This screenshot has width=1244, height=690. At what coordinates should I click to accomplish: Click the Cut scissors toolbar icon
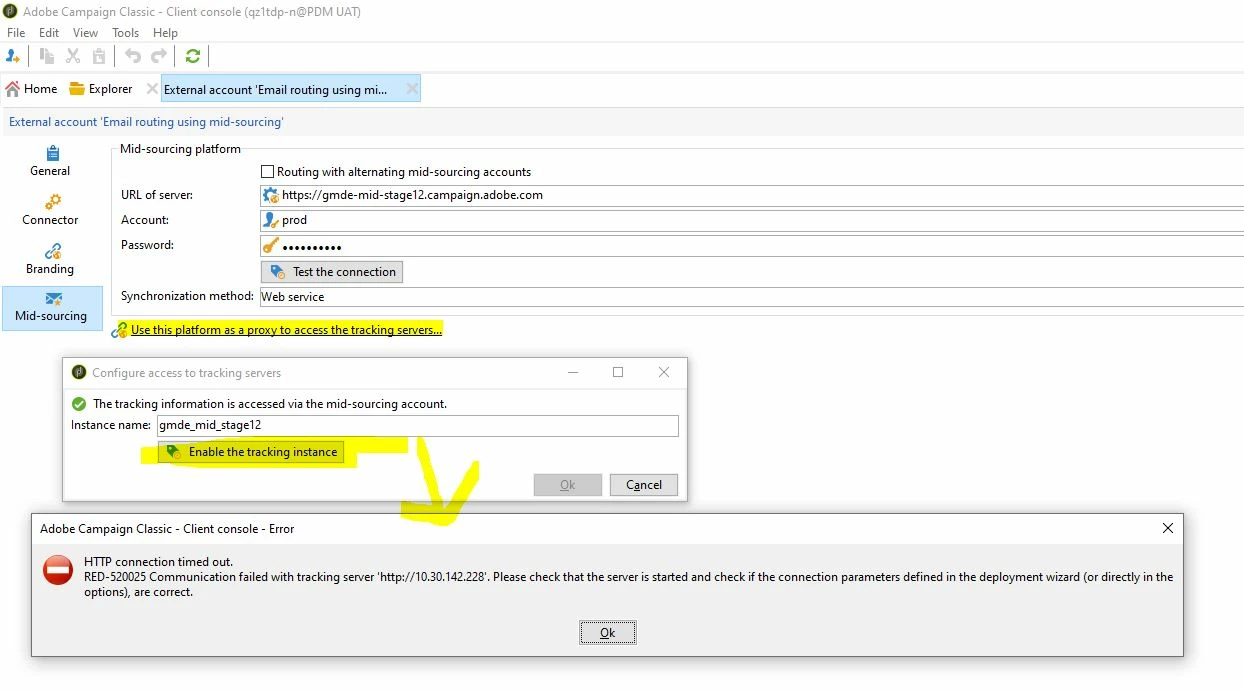coord(73,57)
